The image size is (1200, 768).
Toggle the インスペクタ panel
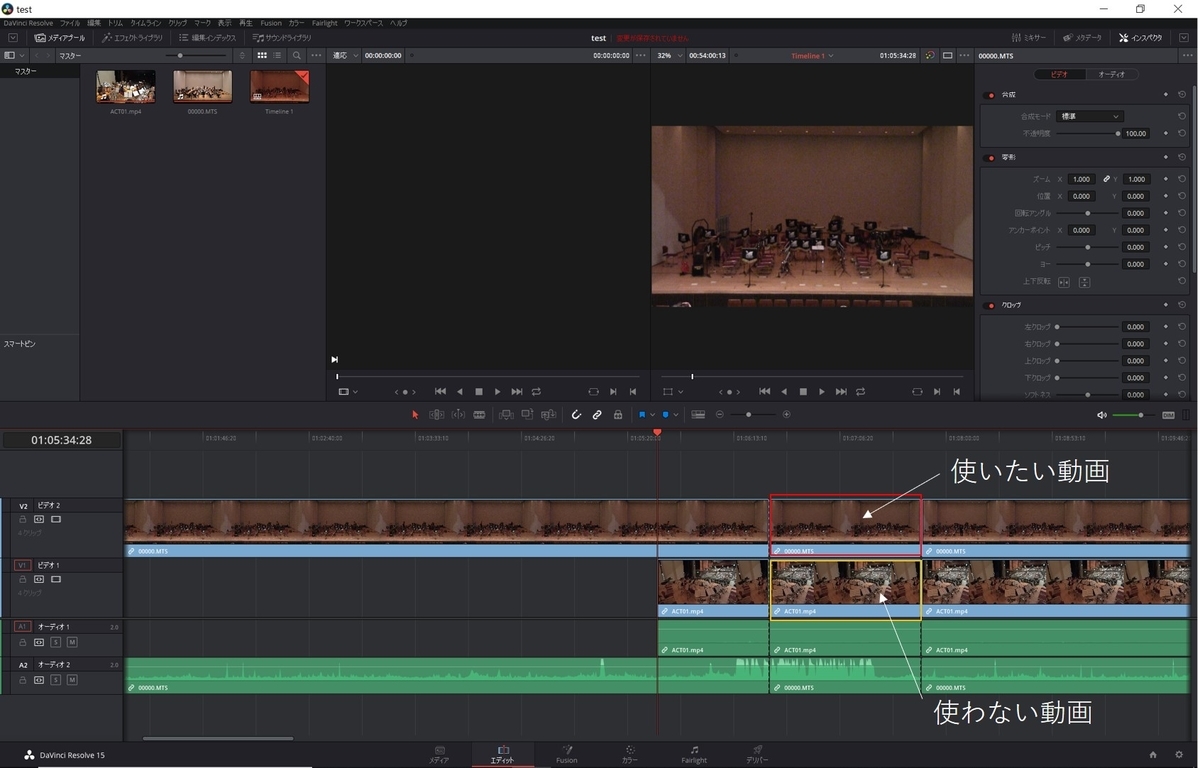(1141, 38)
